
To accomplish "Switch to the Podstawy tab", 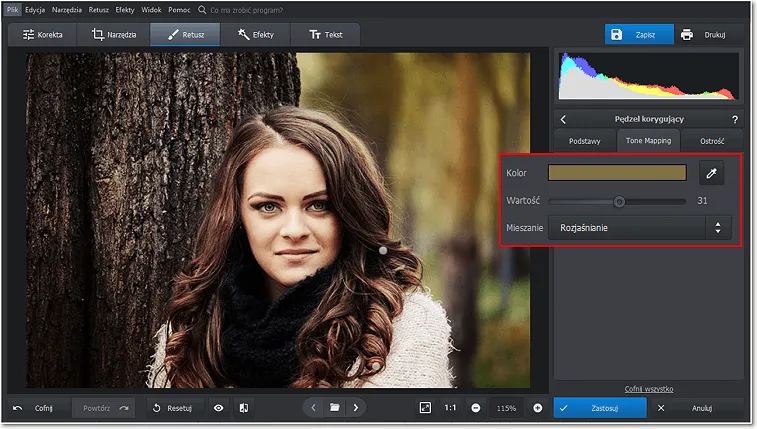I will coord(585,141).
